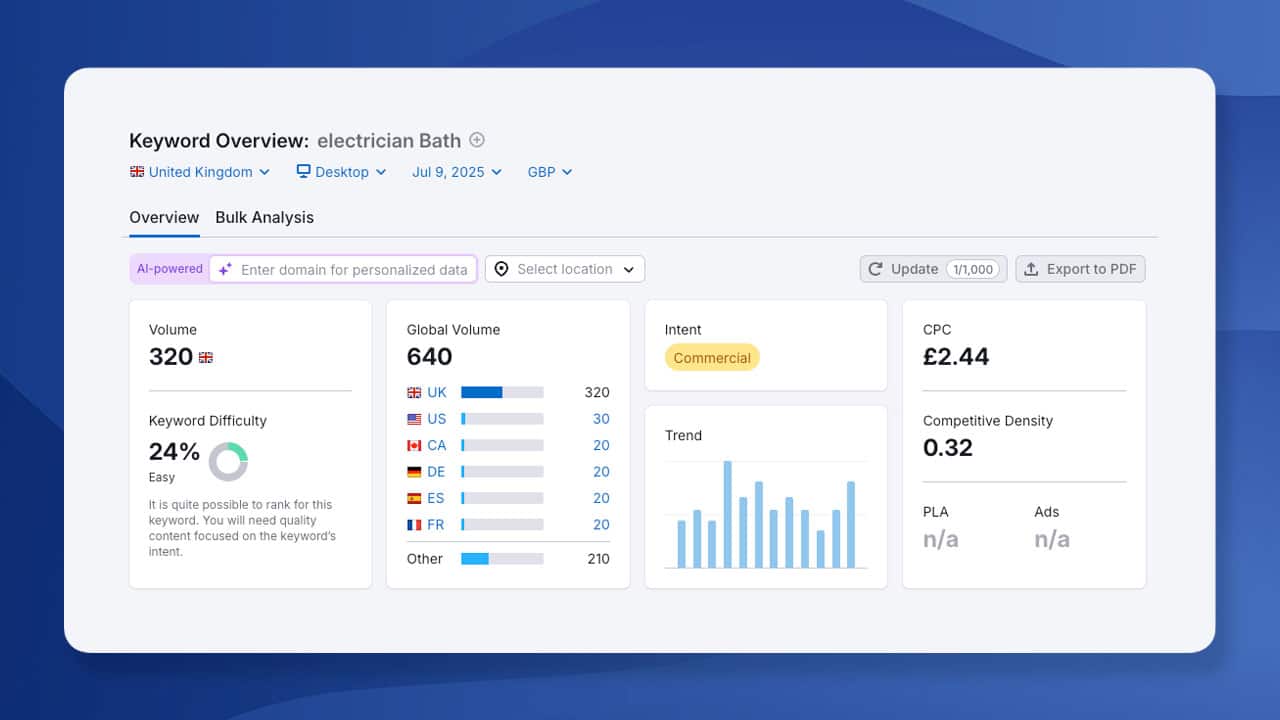Click the UK flag next to volume 320

click(206, 357)
